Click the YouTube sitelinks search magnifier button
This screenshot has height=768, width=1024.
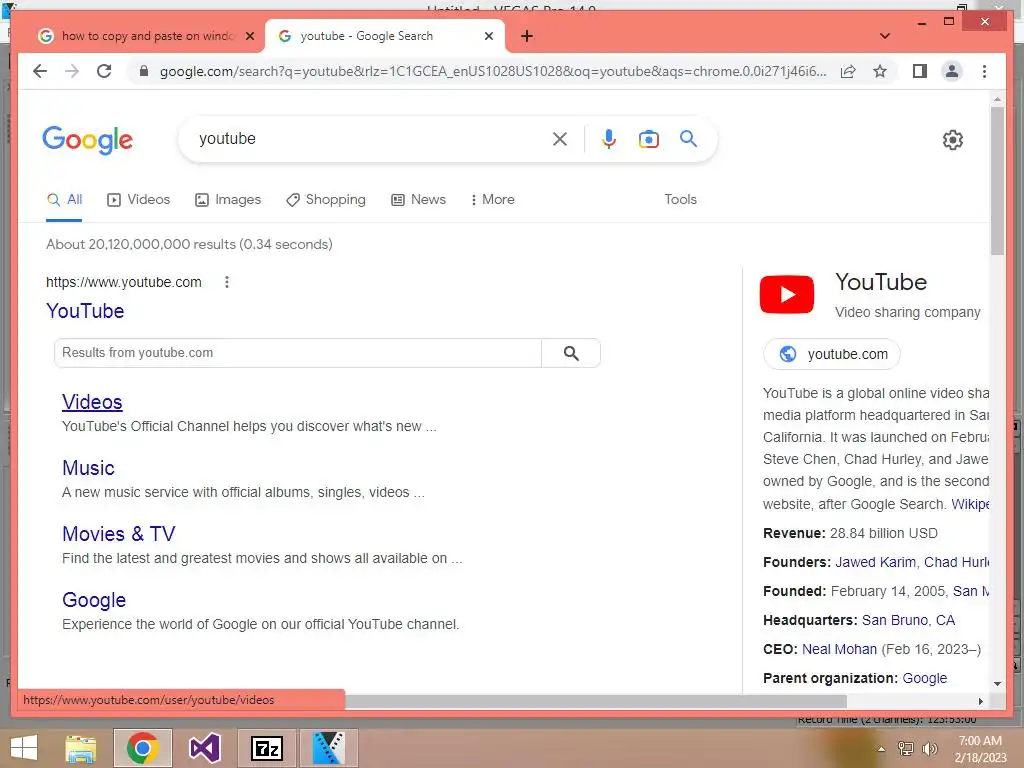coord(571,353)
